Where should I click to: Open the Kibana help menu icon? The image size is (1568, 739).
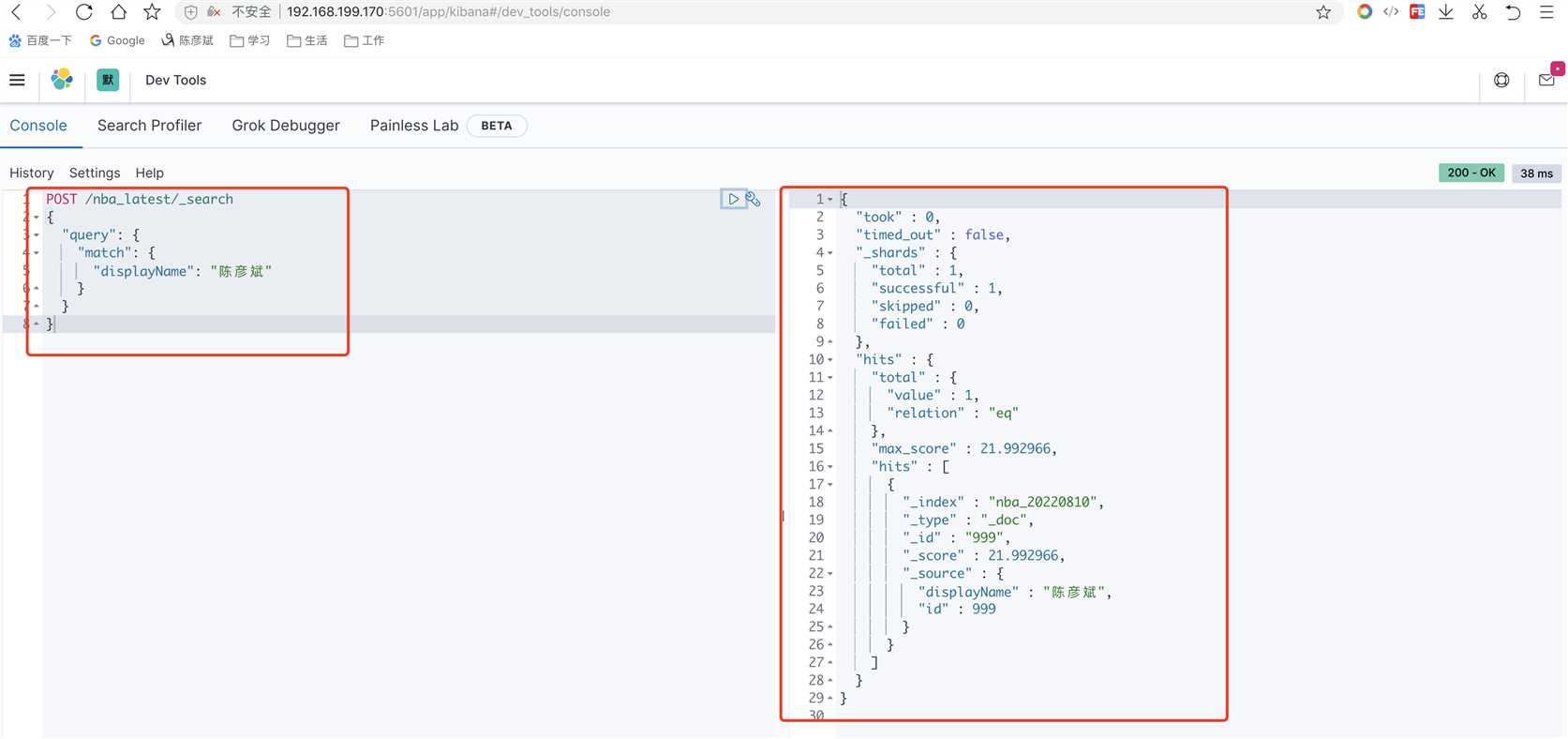[1501, 80]
